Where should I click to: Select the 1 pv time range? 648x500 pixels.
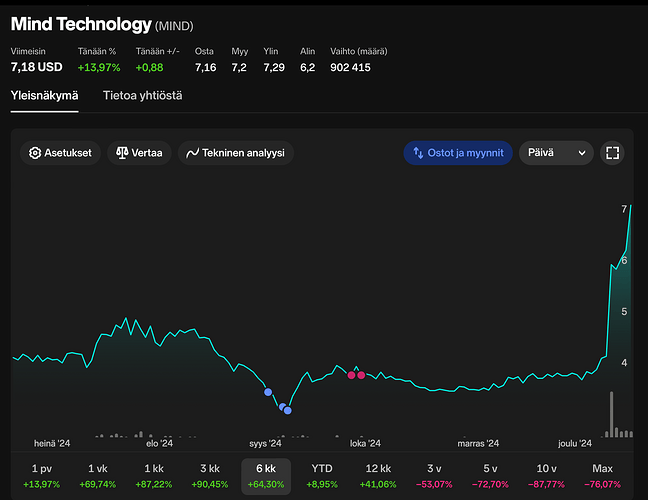(x=42, y=476)
